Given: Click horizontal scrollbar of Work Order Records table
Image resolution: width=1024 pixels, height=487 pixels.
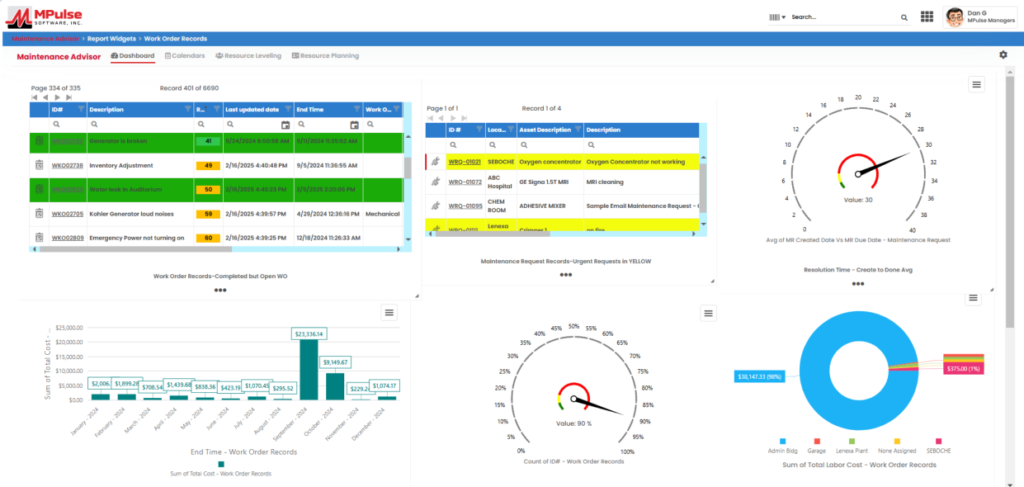Looking at the screenshot, I should pyautogui.click(x=136, y=249).
